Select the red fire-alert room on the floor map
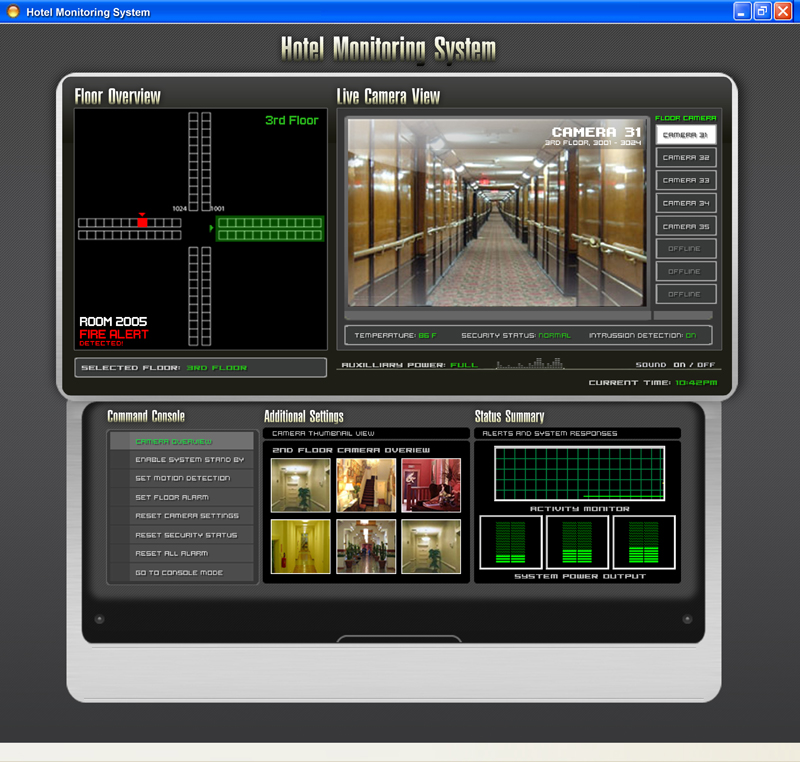Screen dimensions: 800x762 point(142,223)
